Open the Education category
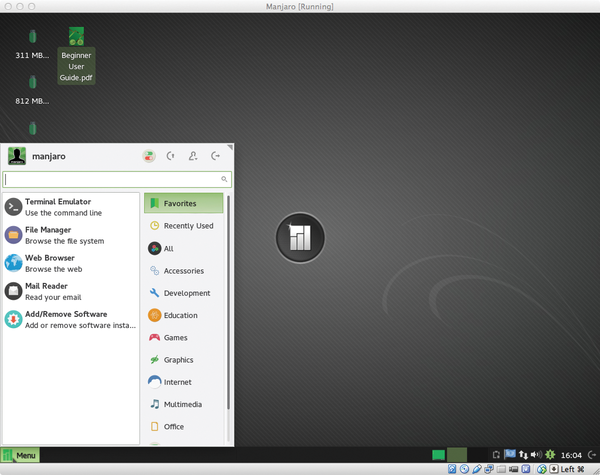The image size is (600, 475). (x=184, y=315)
